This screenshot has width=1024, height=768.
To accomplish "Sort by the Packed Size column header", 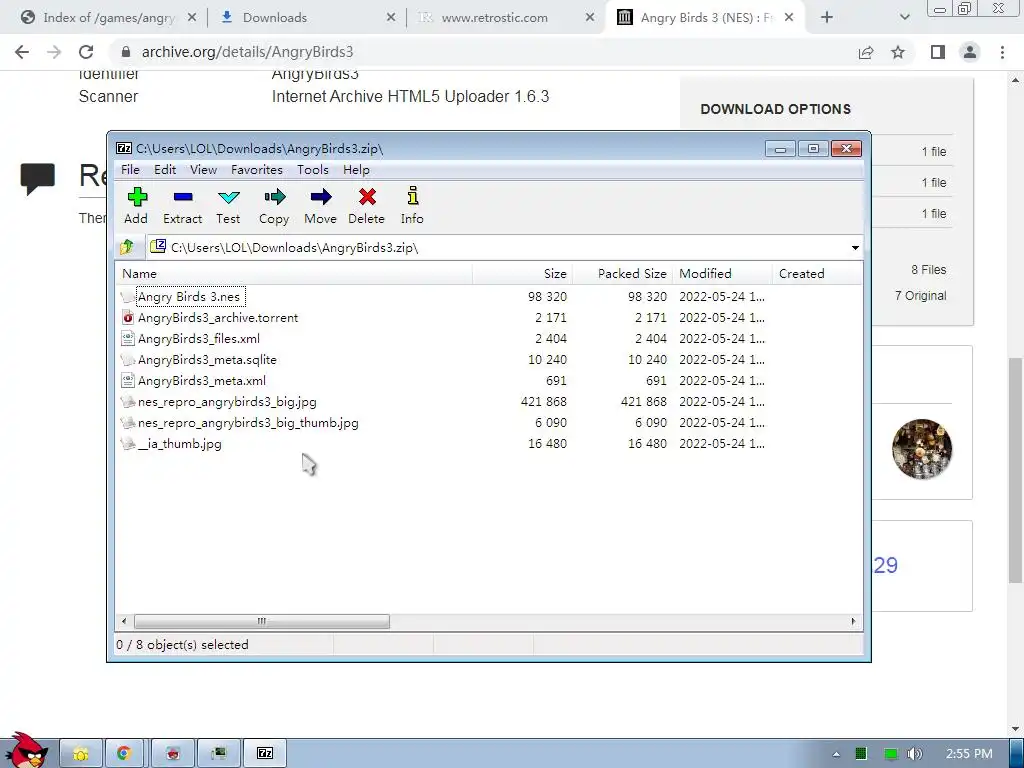I will 622,274.
